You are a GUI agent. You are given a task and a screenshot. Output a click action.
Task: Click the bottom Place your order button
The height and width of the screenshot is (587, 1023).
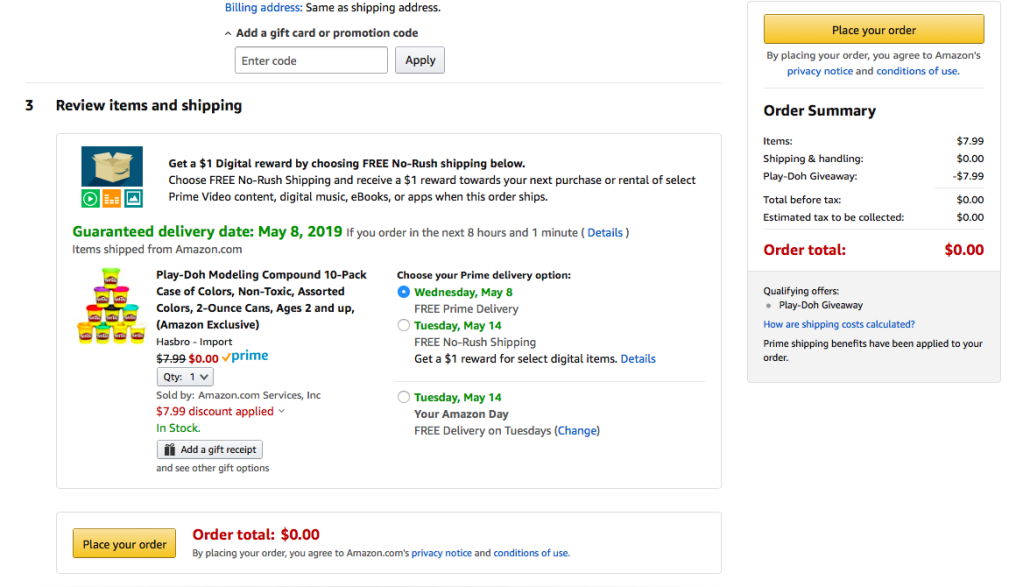(124, 544)
